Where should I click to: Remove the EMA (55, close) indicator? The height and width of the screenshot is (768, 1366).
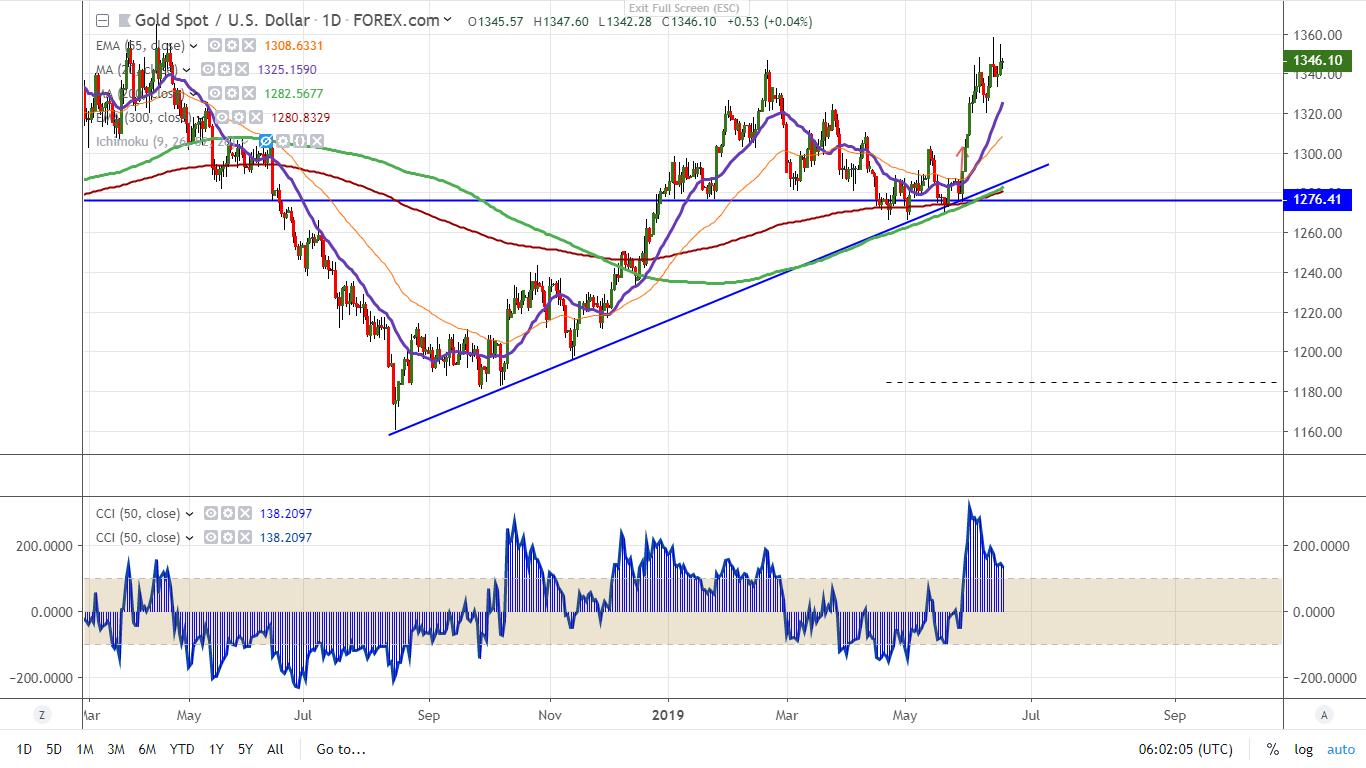248,46
